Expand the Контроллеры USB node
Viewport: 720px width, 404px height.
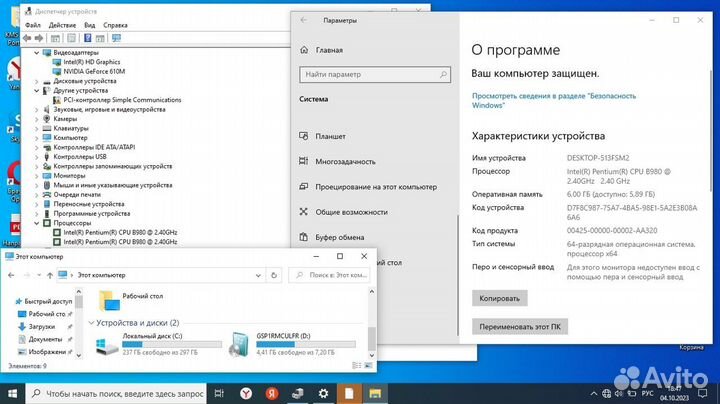[x=37, y=157]
